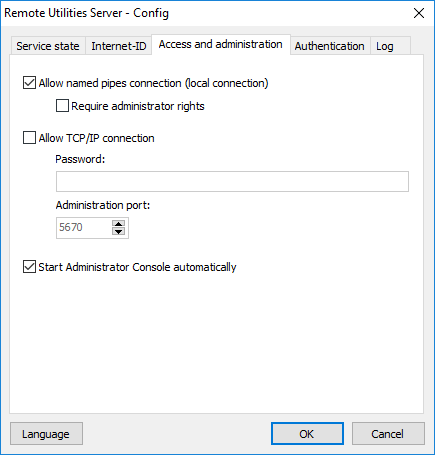
Task: Increase administration port with up arrow
Action: point(119,223)
